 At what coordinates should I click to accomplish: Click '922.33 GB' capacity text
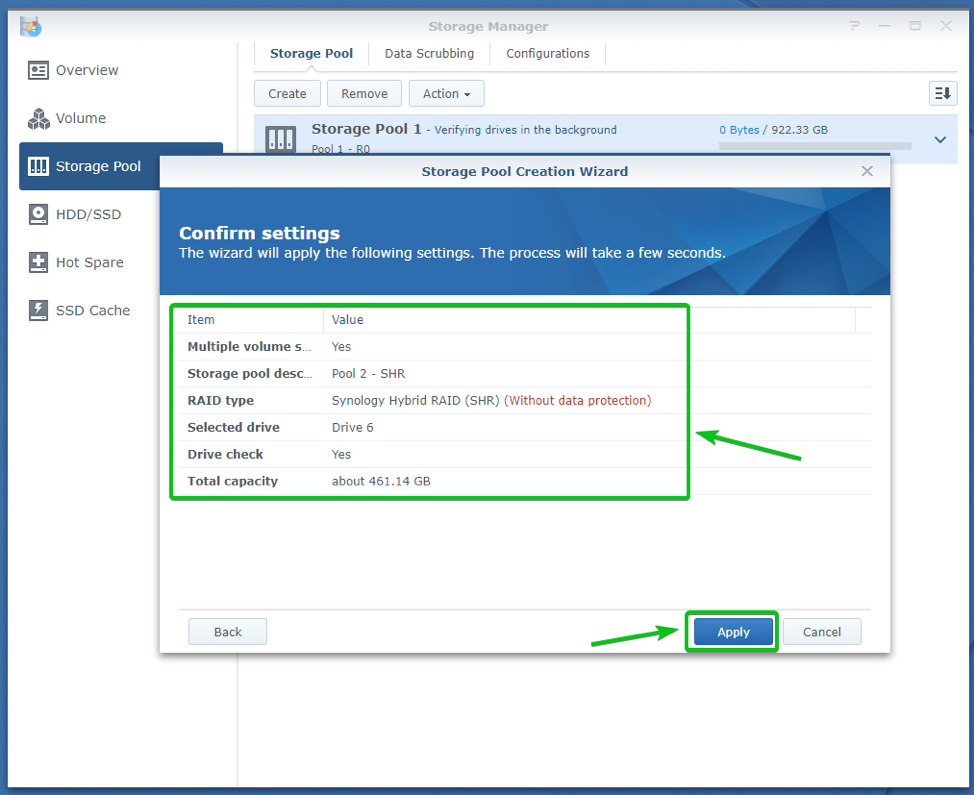[799, 130]
